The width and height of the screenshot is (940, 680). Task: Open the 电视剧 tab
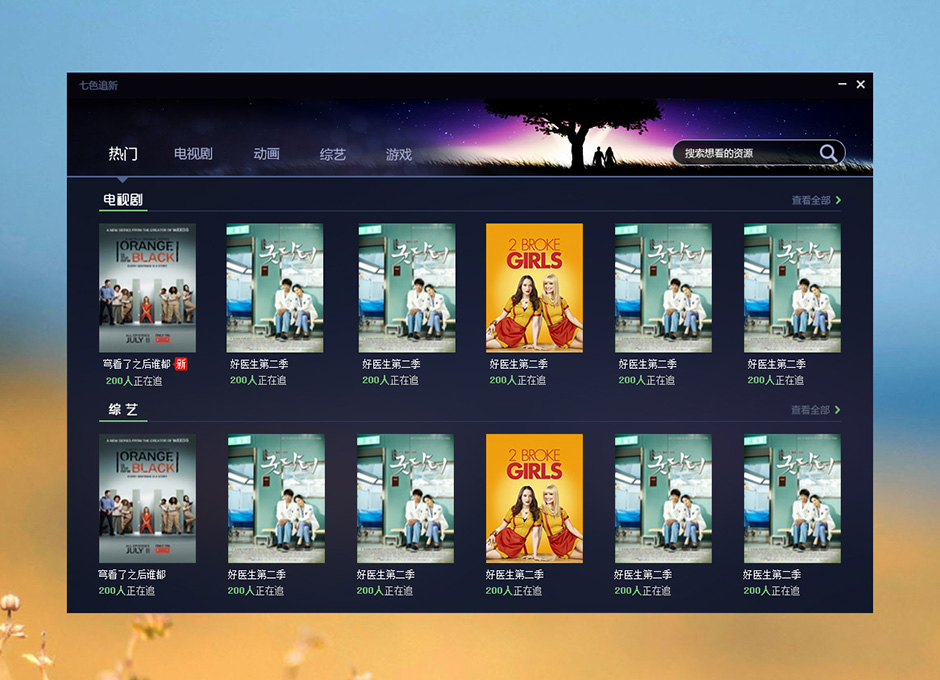(193, 154)
